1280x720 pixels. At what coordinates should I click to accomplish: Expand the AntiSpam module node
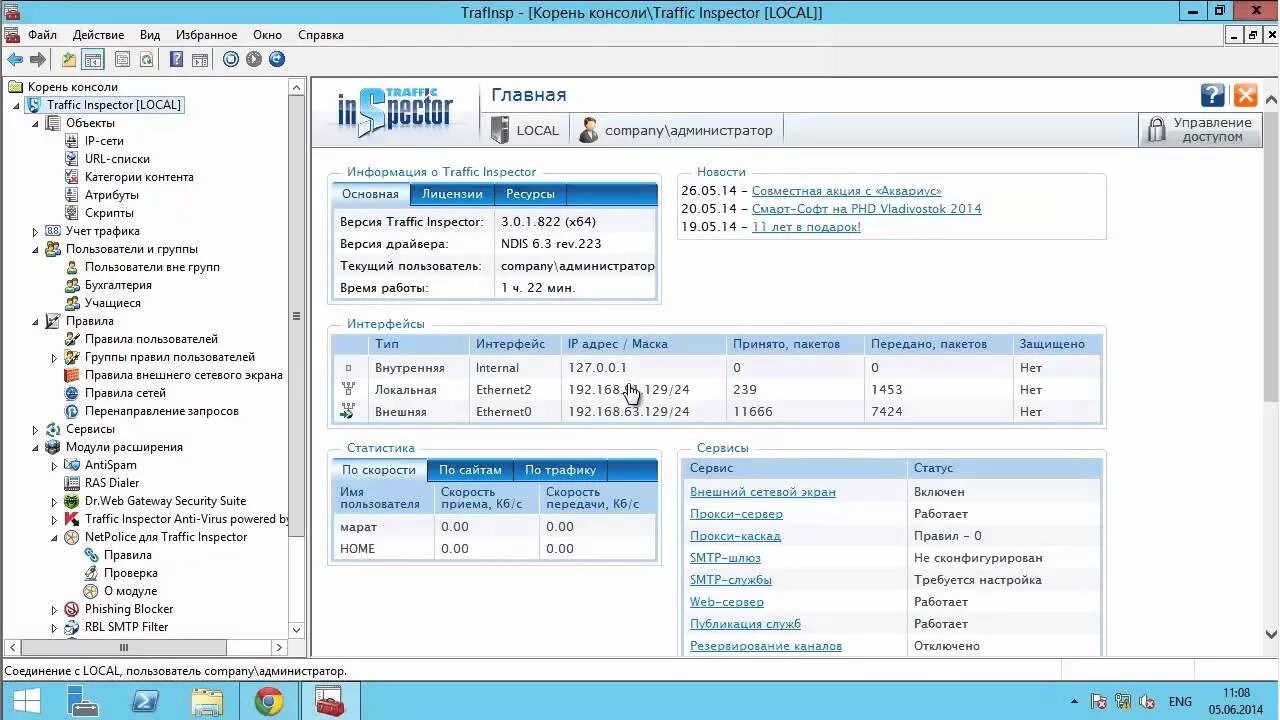(54, 465)
